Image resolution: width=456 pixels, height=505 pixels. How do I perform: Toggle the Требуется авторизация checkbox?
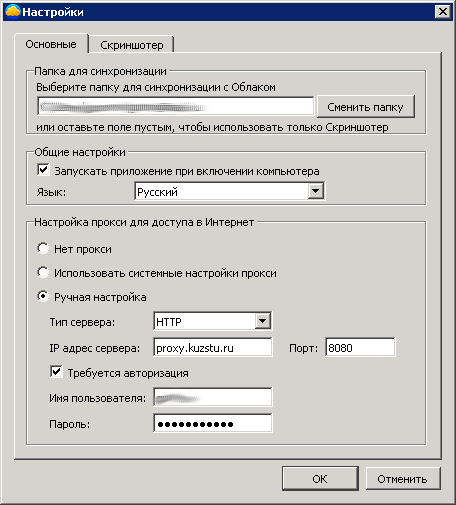[x=56, y=371]
